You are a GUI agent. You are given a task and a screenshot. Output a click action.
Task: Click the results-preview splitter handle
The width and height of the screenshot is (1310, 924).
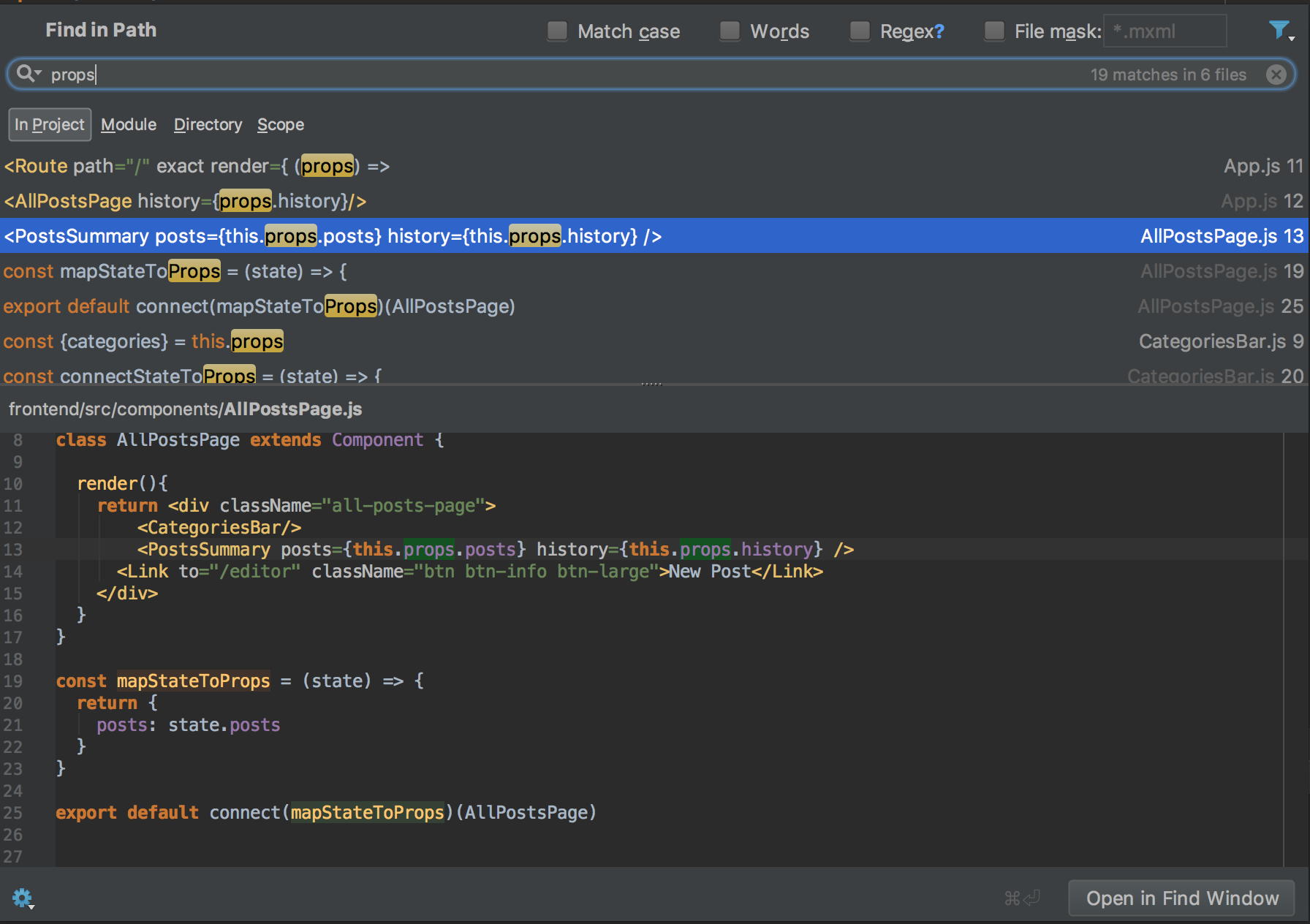(x=651, y=384)
